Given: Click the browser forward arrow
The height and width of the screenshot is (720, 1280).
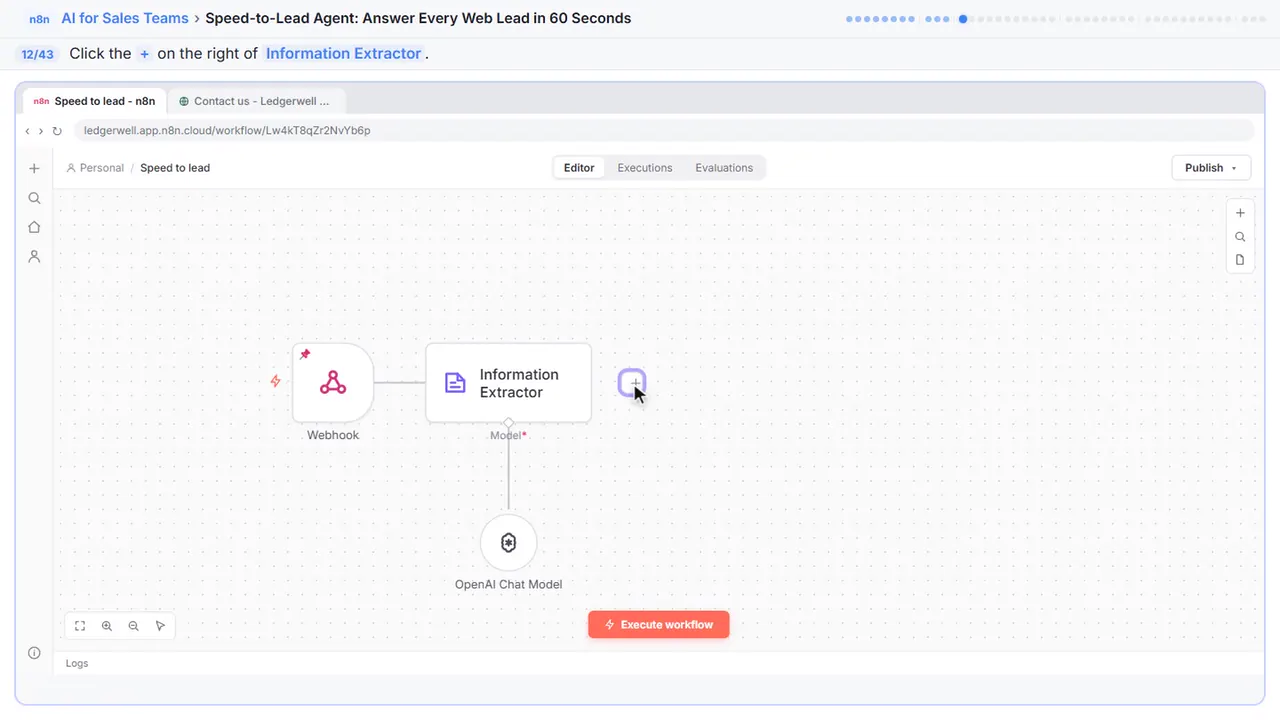Looking at the screenshot, I should (x=41, y=131).
